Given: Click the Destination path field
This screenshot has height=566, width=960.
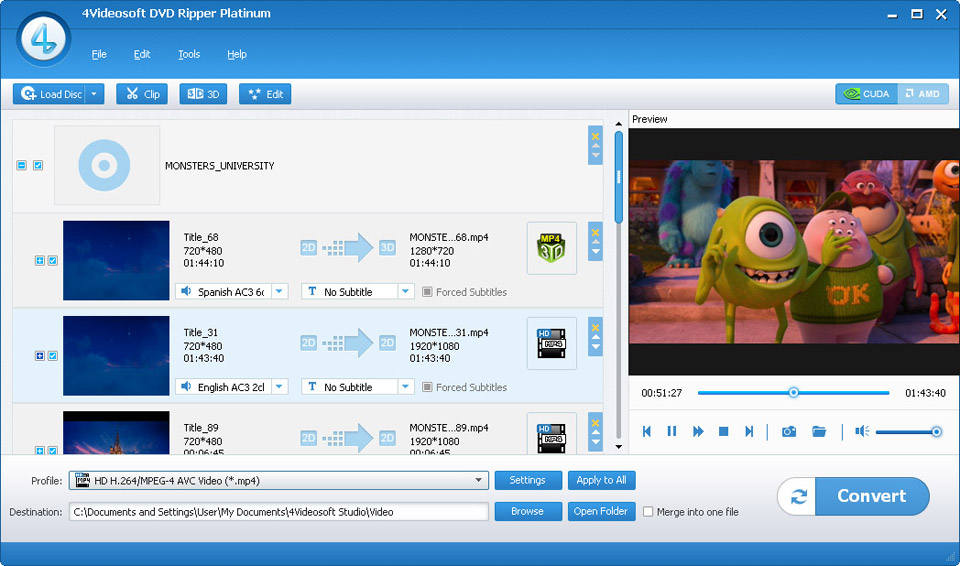Looking at the screenshot, I should [x=279, y=511].
